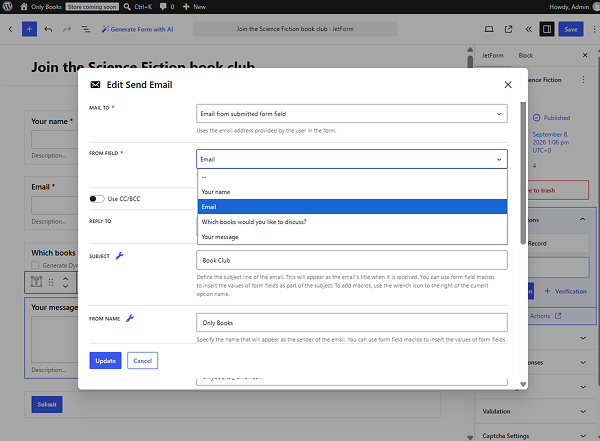The width and height of the screenshot is (600, 441).
Task: Open the Actions external link
Action: pyautogui.click(x=545, y=316)
